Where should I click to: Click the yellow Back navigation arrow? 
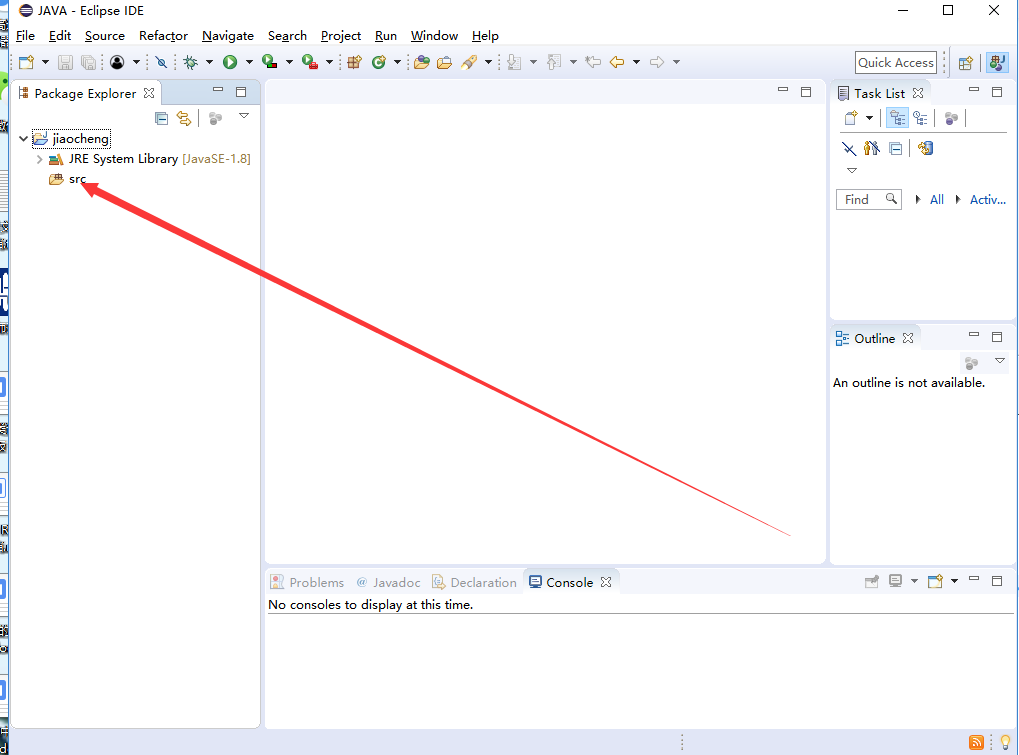(x=617, y=62)
